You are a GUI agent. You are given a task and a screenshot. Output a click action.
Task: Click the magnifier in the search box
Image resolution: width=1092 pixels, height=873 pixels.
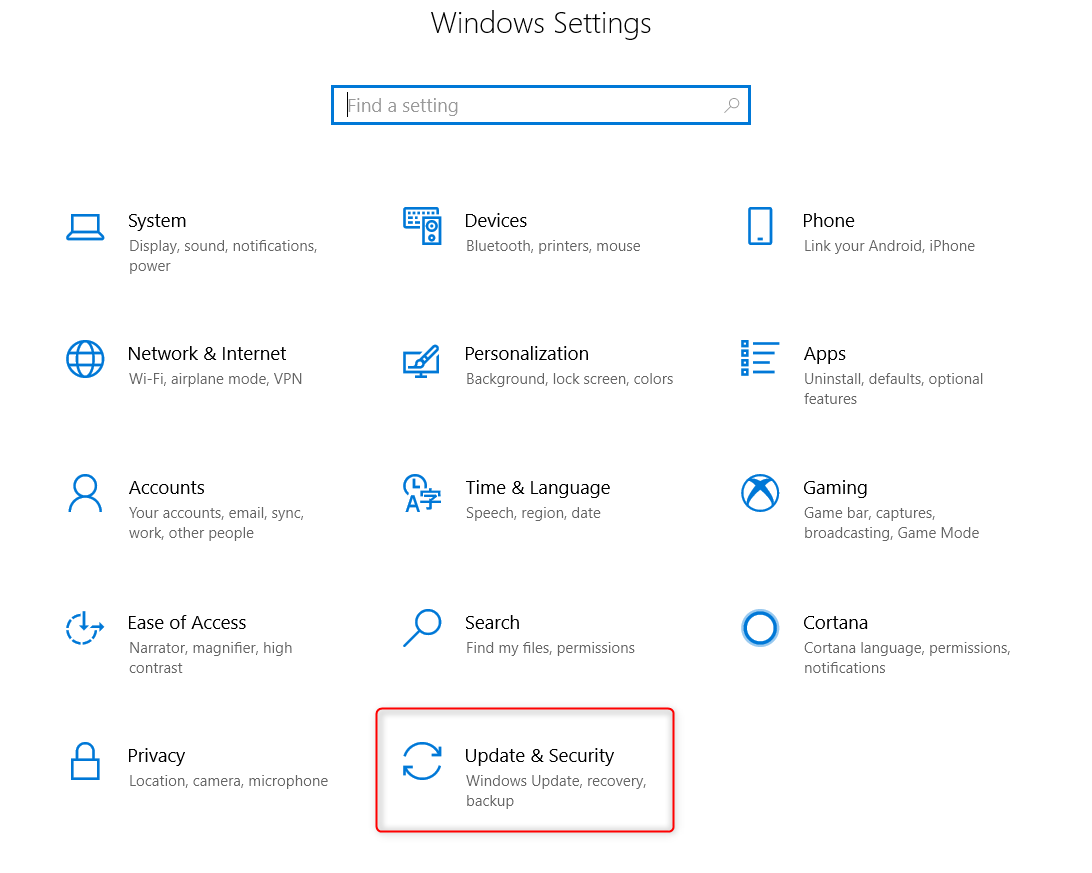click(731, 105)
